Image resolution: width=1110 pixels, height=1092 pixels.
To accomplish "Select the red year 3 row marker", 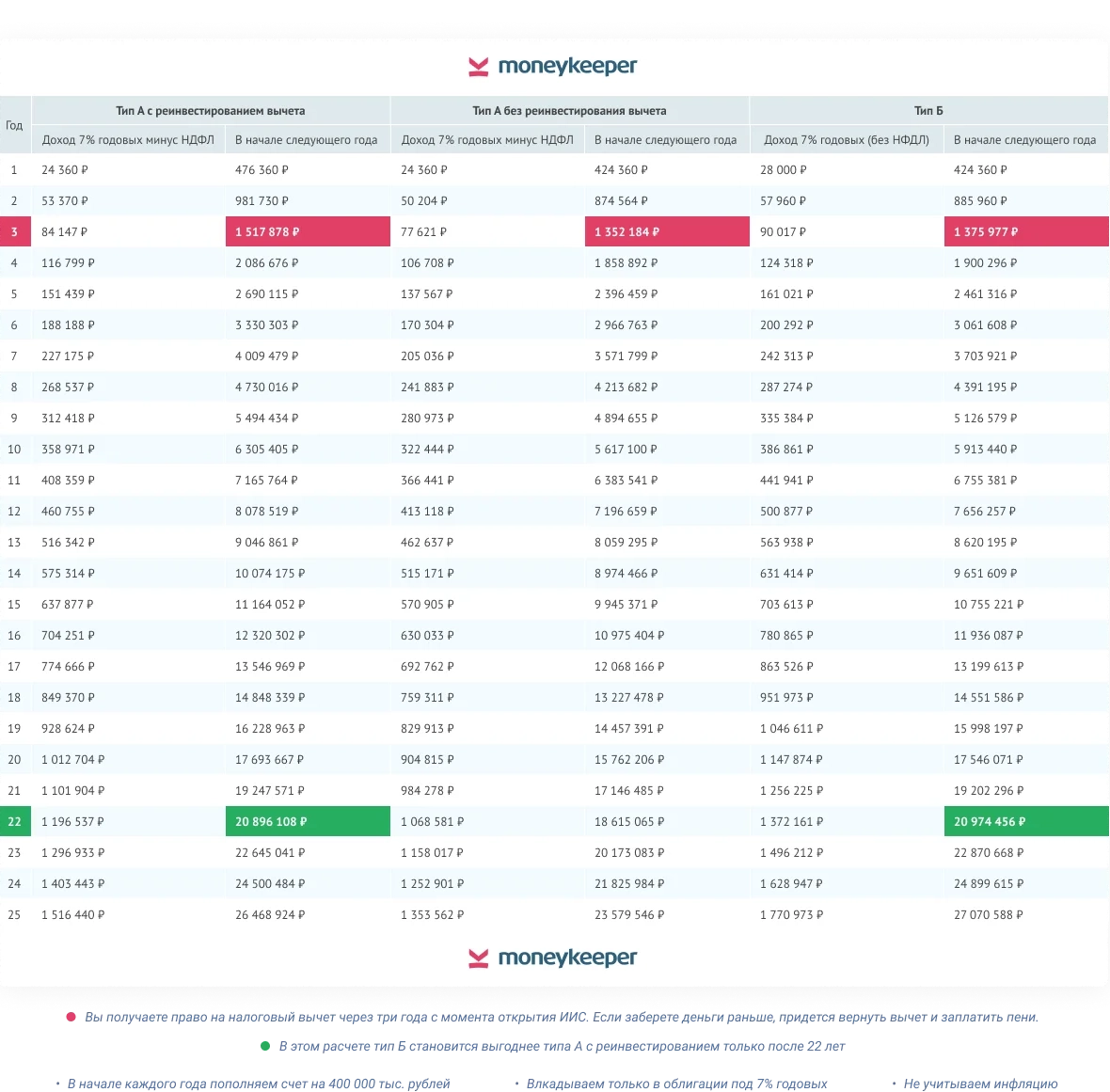I will point(15,231).
